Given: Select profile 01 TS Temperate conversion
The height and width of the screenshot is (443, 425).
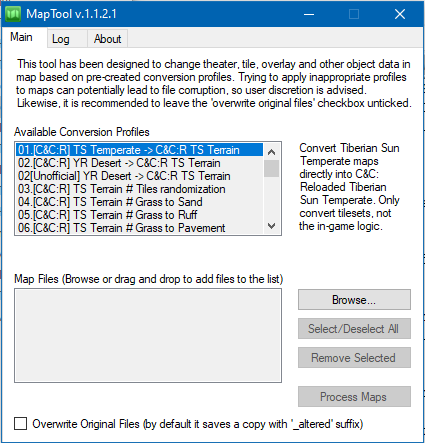Looking at the screenshot, I should 139,150.
